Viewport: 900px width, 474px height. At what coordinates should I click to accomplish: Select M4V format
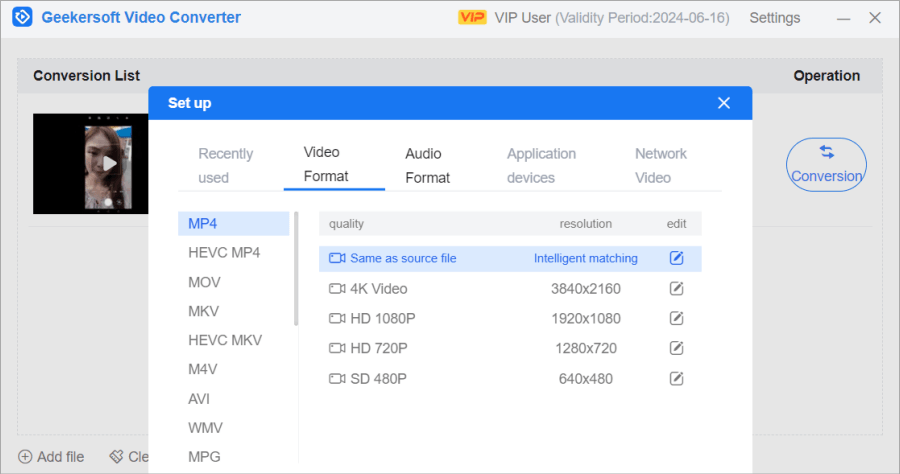202,370
